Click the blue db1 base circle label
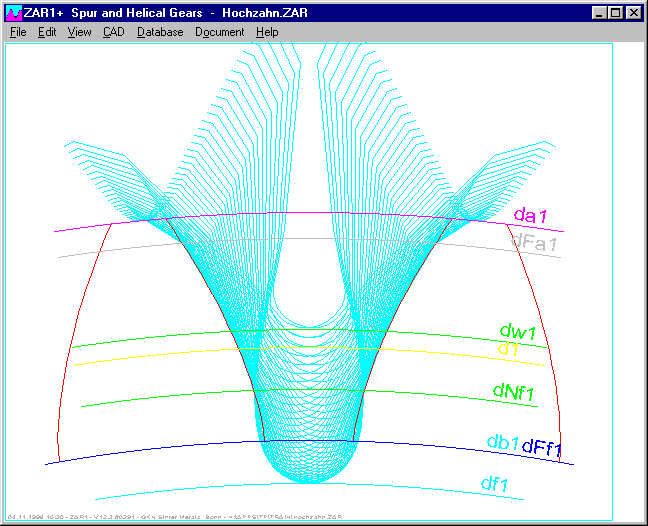The width and height of the screenshot is (648, 526). (x=503, y=445)
